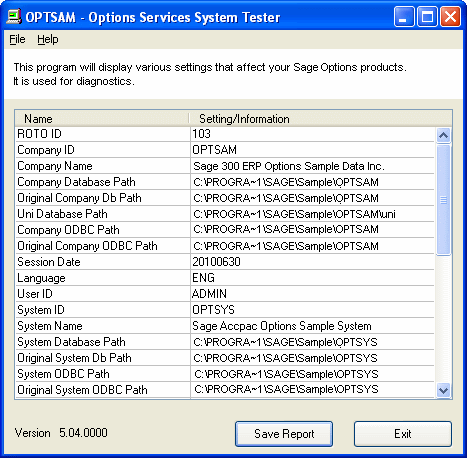Click the System Database Path value
The image size is (467, 458).
point(285,342)
